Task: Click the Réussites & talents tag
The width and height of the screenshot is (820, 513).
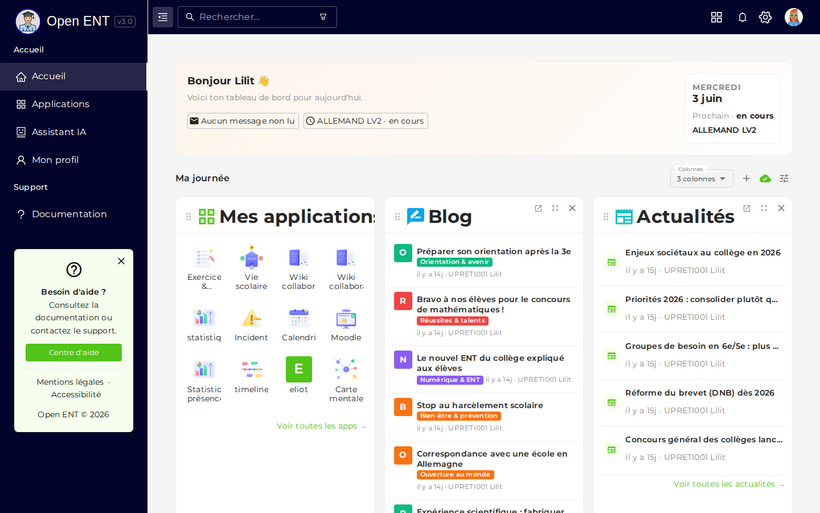Action: [452, 321]
